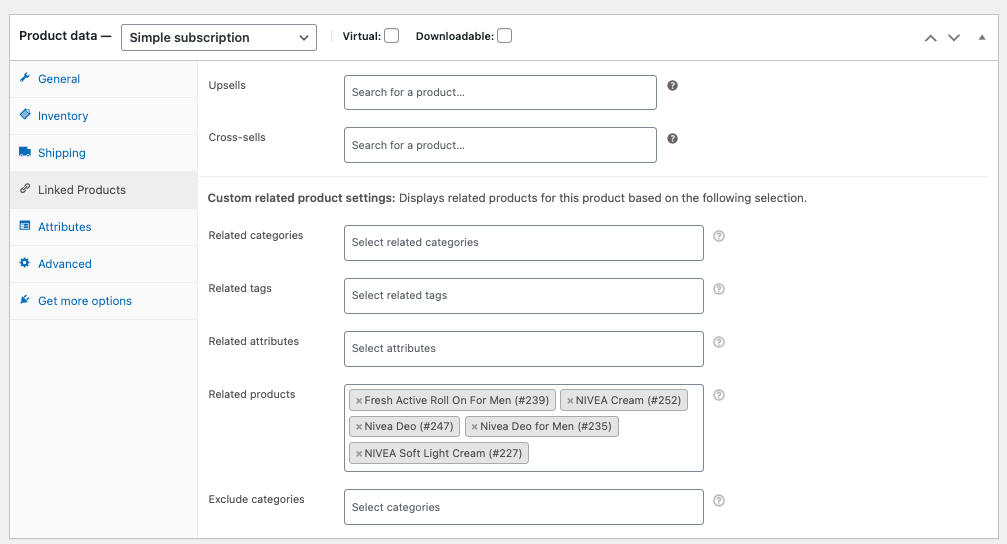Move Product data panel down
This screenshot has width=1007, height=544.
click(x=954, y=37)
